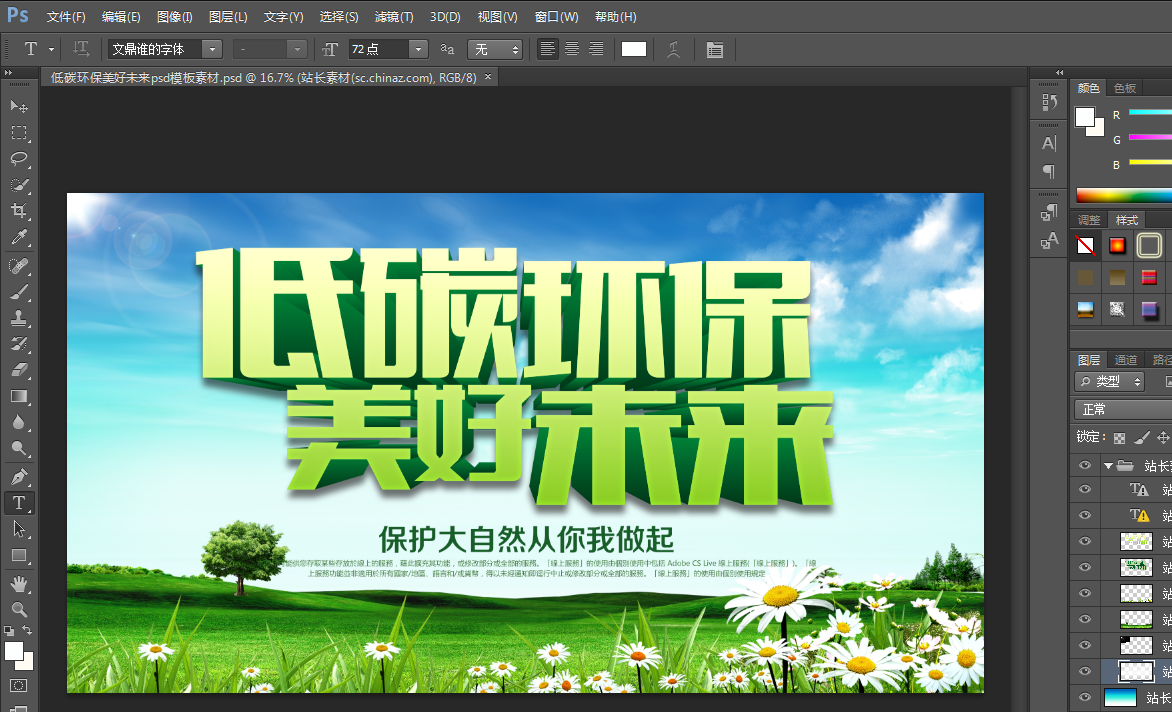Open the font family dropdown
1172x712 pixels.
[x=213, y=49]
